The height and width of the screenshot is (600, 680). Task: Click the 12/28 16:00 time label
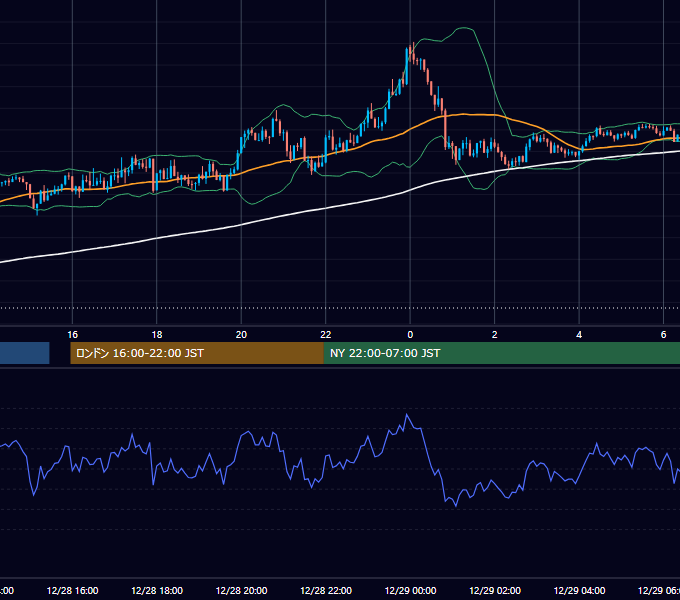72,590
